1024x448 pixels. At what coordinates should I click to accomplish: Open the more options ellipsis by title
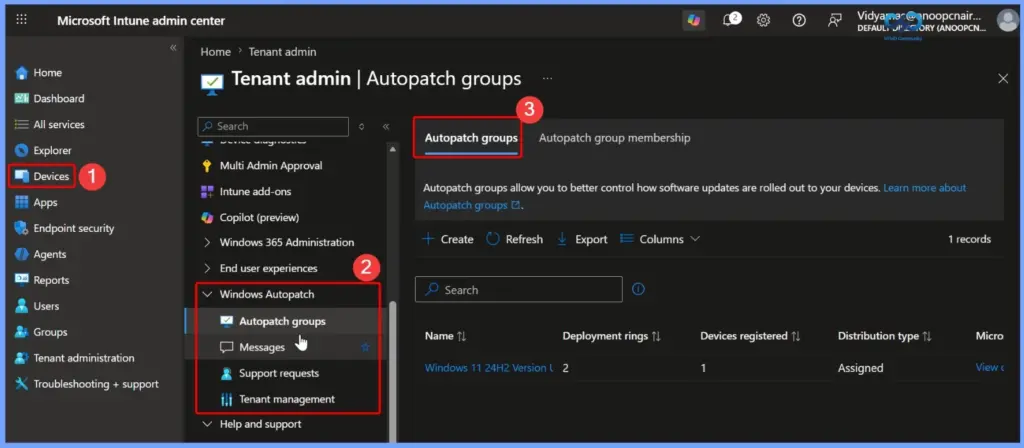(547, 79)
